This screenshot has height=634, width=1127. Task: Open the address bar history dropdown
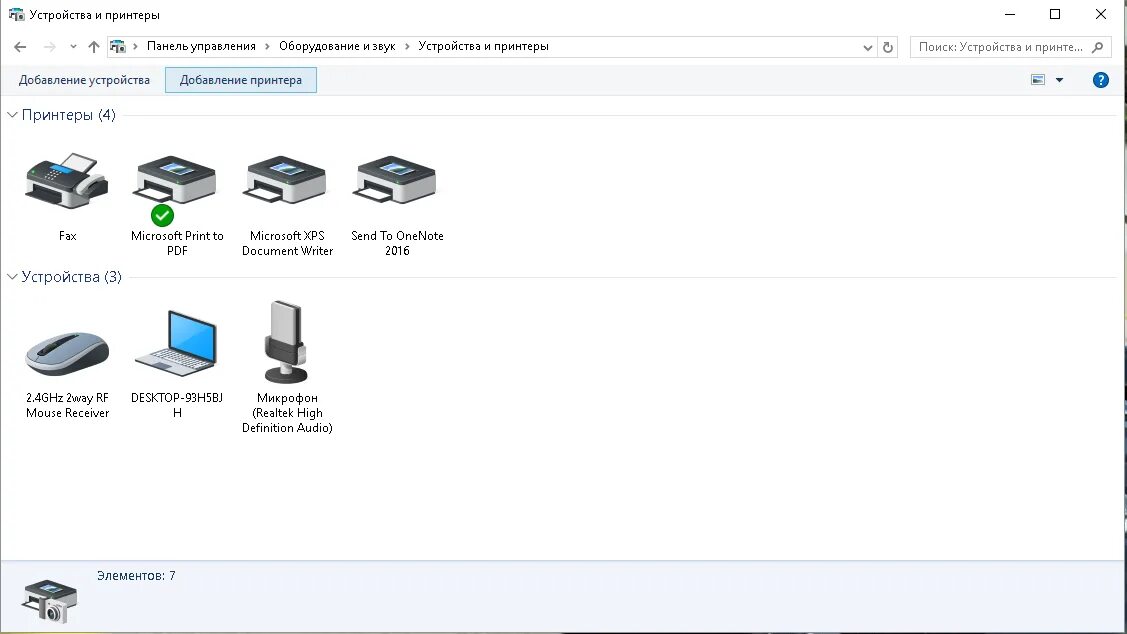[x=868, y=47]
